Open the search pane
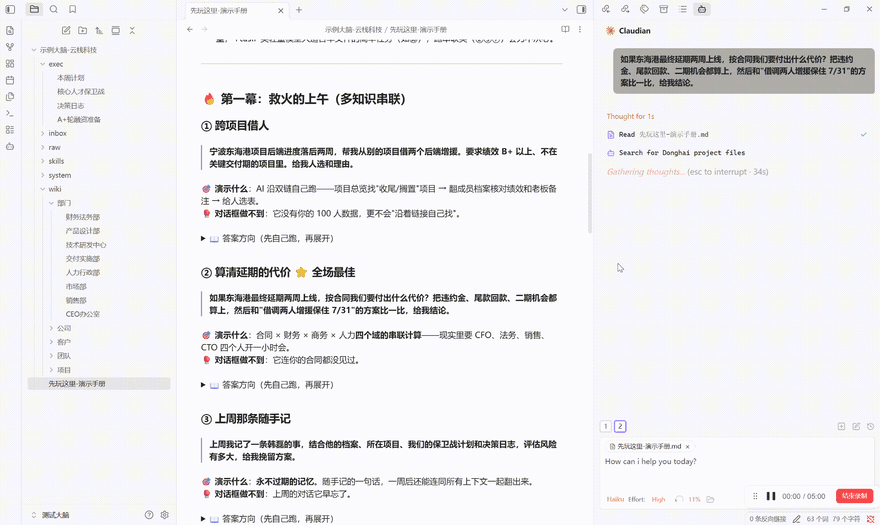880x525 pixels. [53, 10]
